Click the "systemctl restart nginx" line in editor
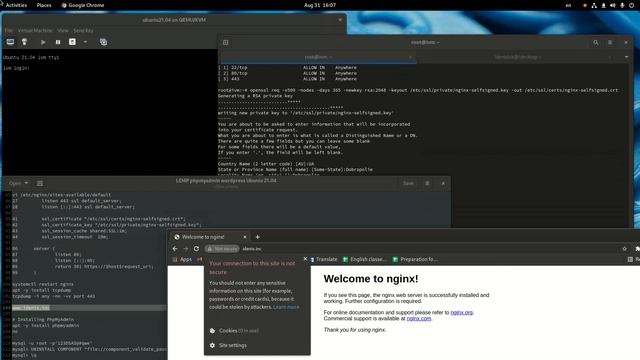 point(43,284)
